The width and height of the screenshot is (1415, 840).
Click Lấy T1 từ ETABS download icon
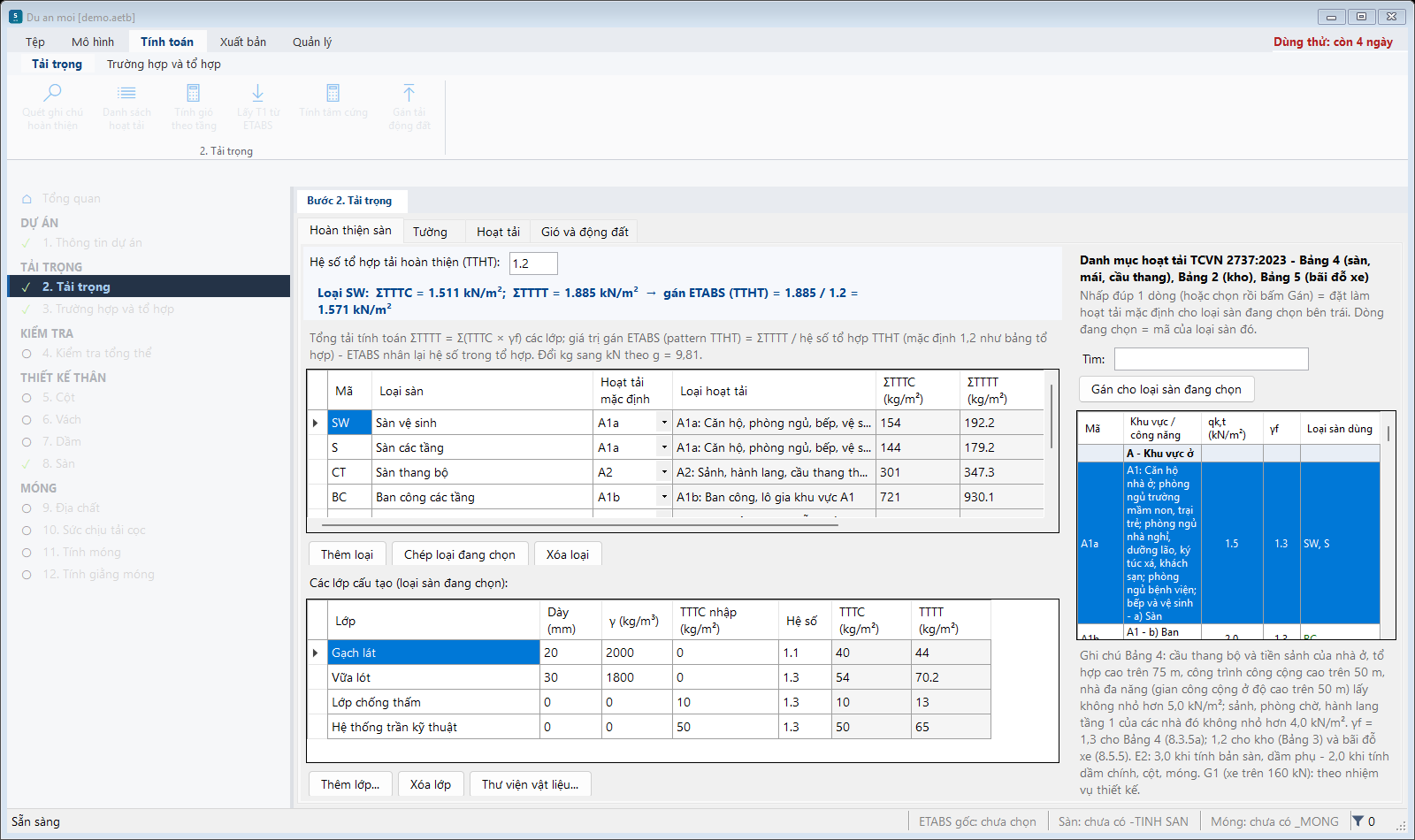(x=257, y=92)
